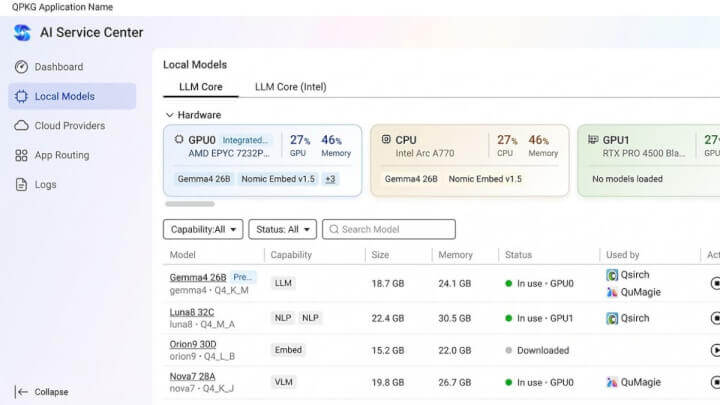This screenshot has width=720, height=405.
Task: Click the Qsirch icon in Luna8 row
Action: click(x=612, y=318)
